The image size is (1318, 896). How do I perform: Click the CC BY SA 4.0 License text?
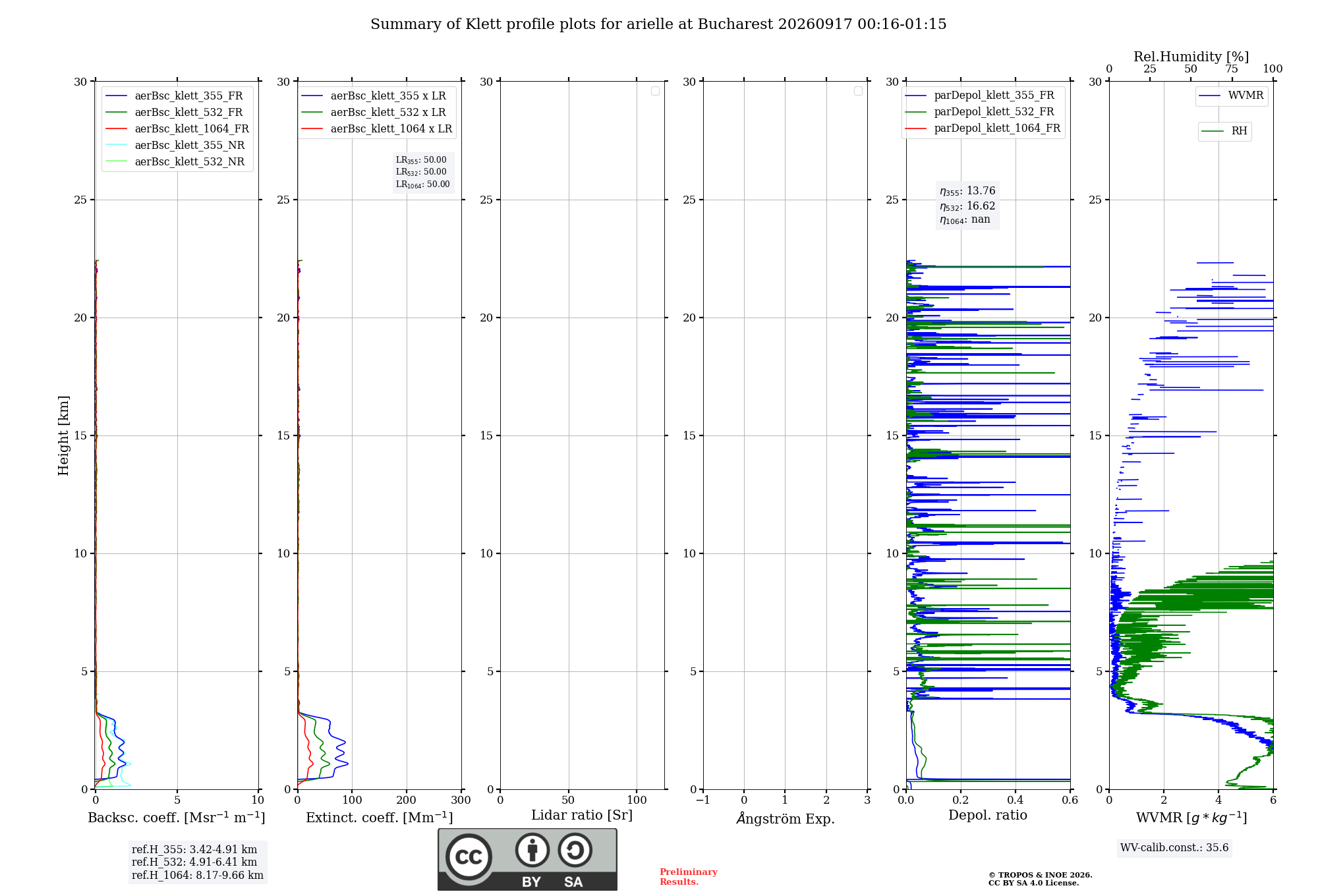[x=1033, y=883]
